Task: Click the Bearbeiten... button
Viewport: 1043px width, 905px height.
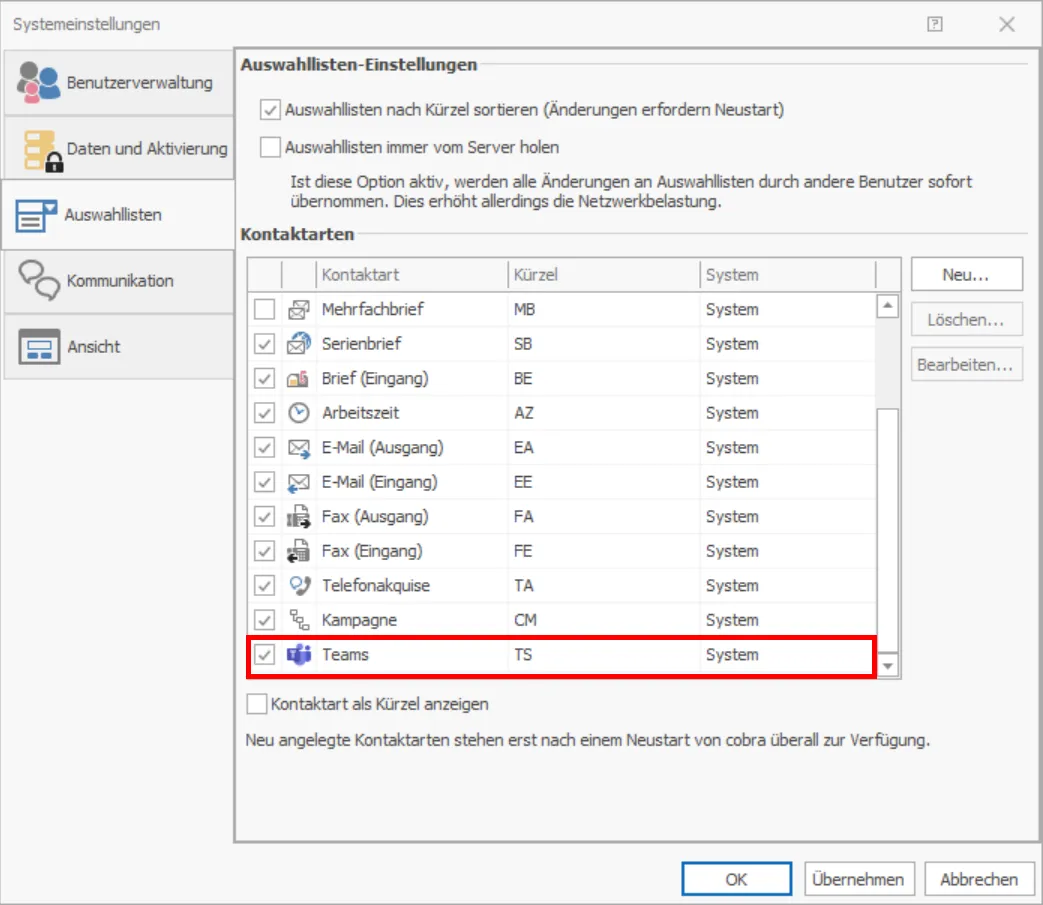Action: (966, 364)
